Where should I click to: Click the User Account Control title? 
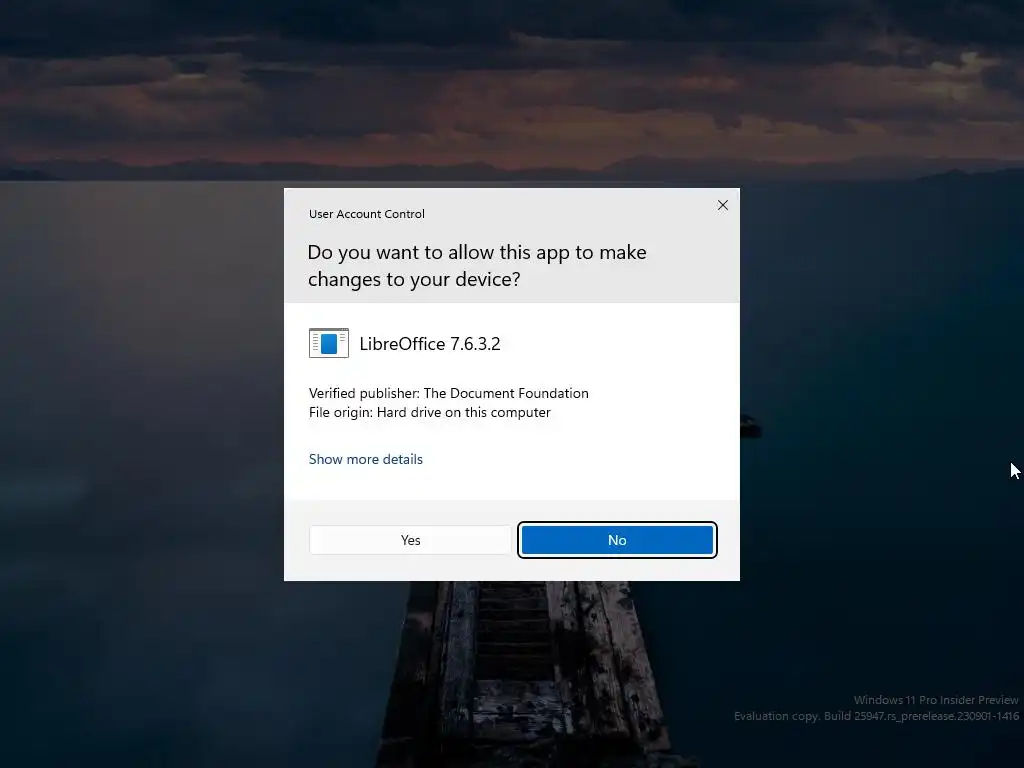pyautogui.click(x=366, y=214)
